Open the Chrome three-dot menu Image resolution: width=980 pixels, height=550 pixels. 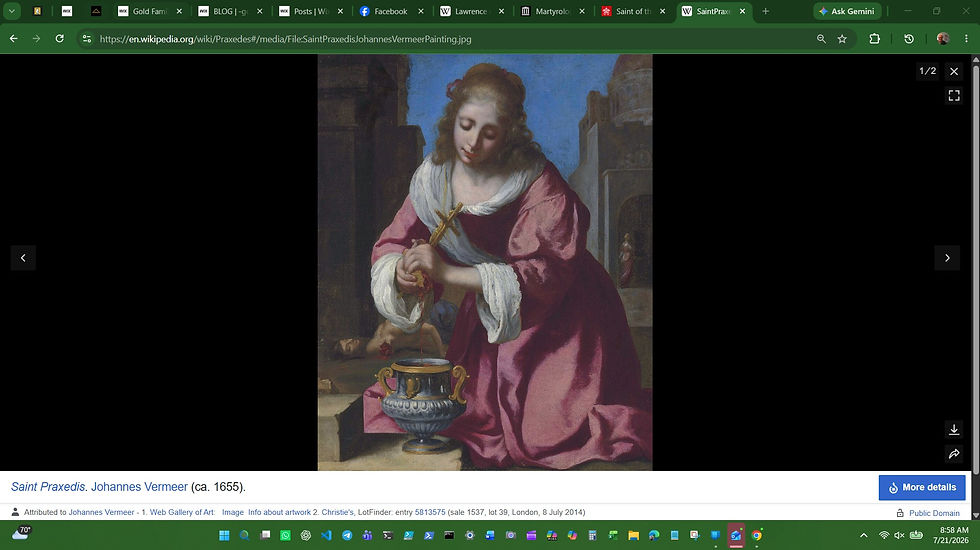click(966, 39)
